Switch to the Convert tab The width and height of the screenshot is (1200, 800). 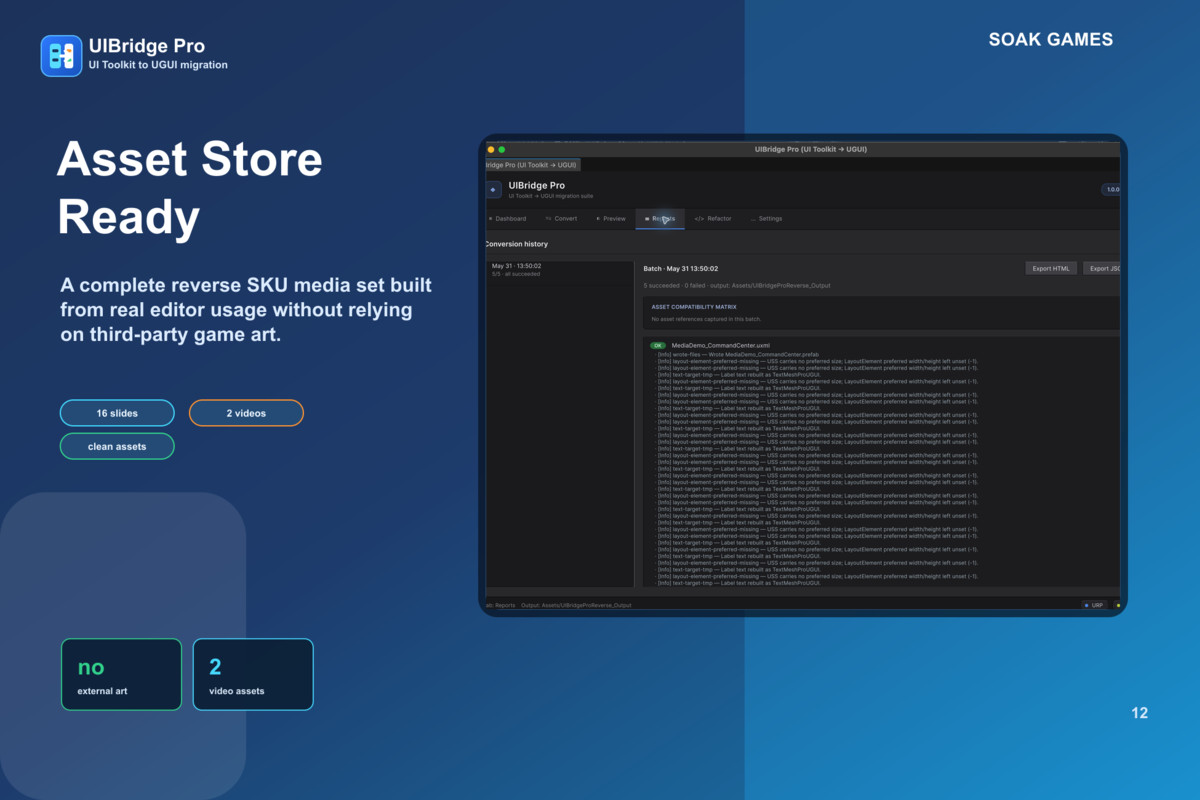pyautogui.click(x=561, y=218)
